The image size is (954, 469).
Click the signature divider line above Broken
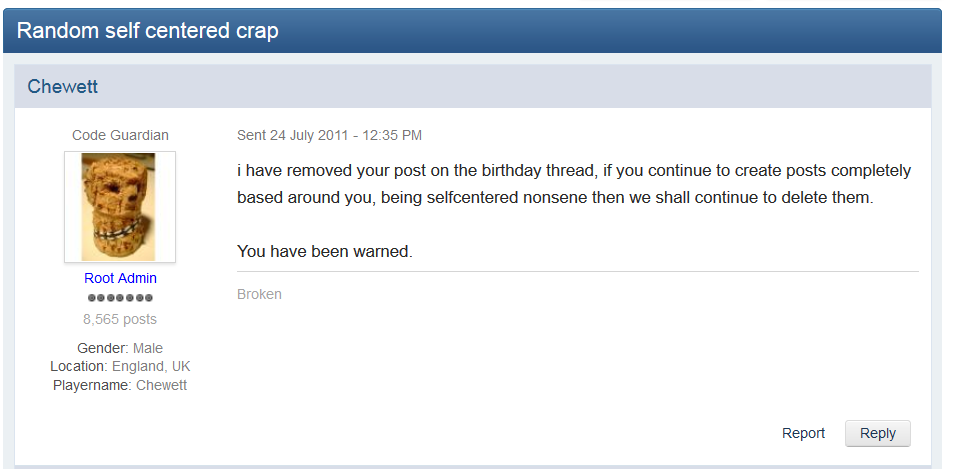(x=577, y=271)
